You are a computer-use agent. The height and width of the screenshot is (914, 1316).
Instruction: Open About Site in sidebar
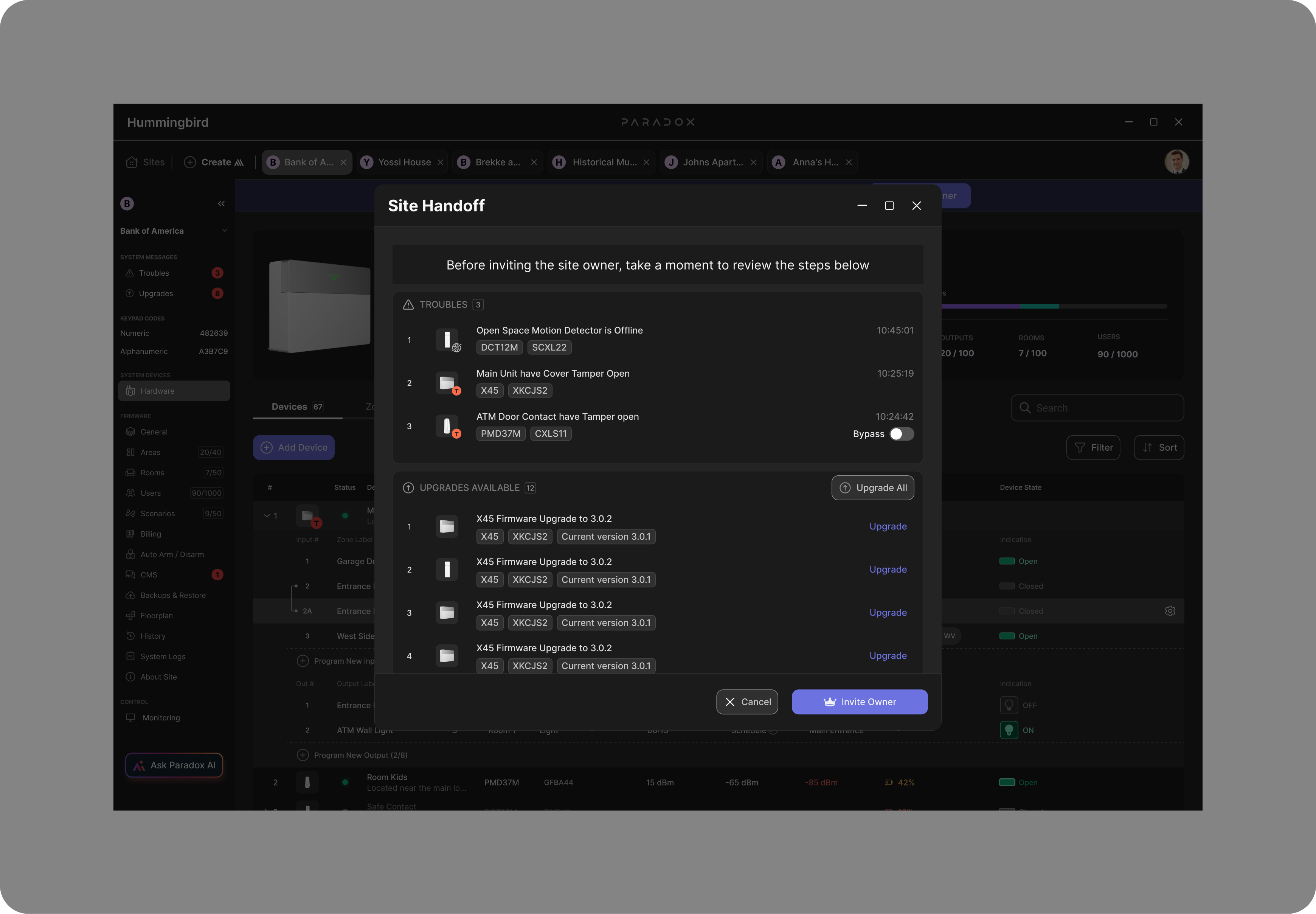(x=174, y=677)
